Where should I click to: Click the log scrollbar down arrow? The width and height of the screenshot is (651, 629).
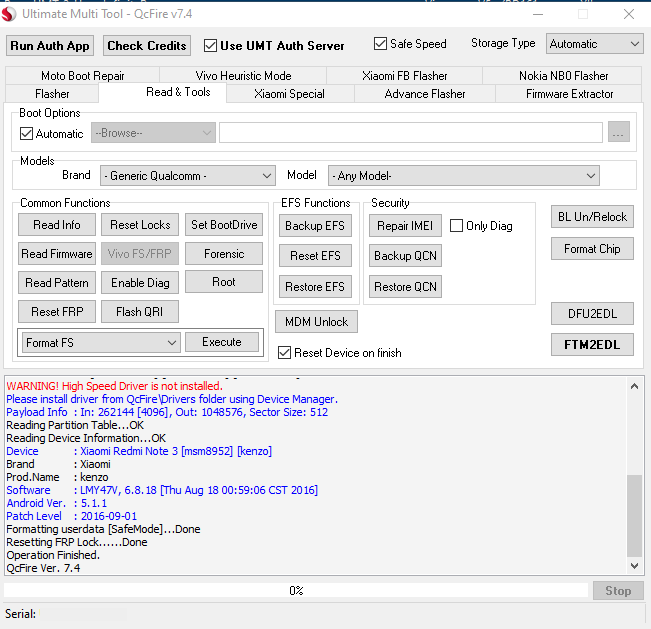pos(634,566)
